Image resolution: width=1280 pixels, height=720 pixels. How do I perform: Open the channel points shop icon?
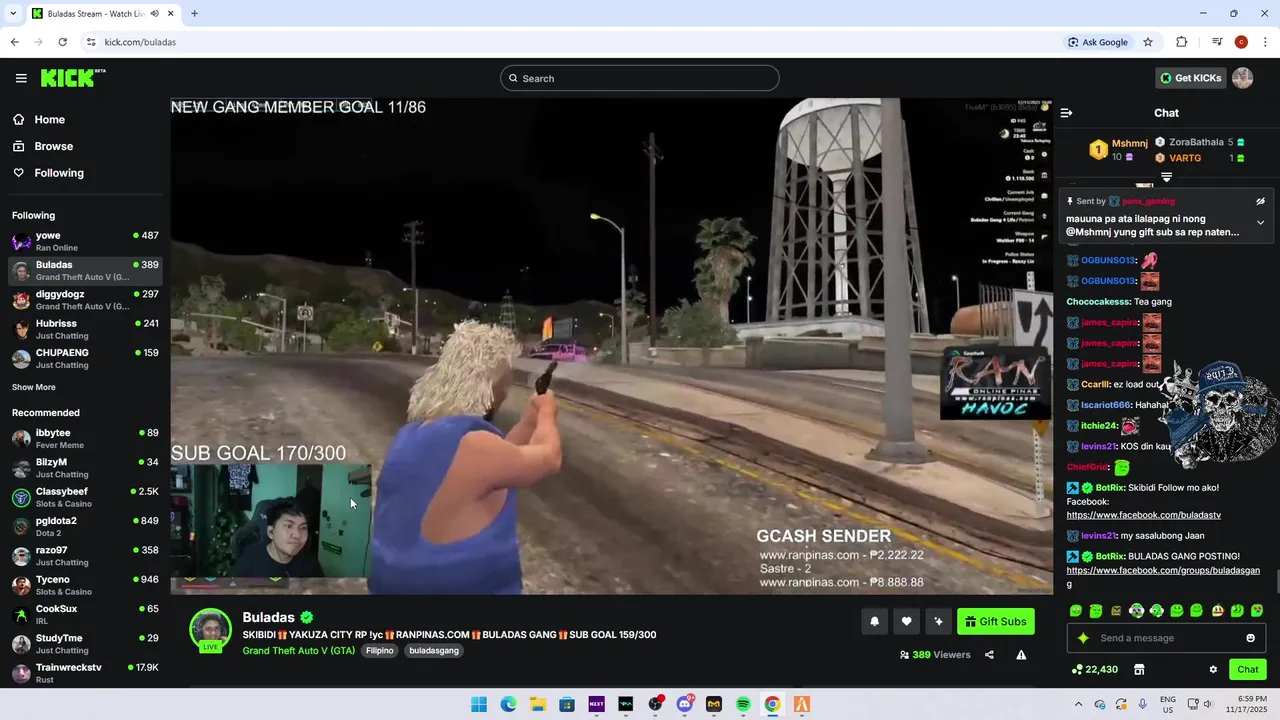1139,669
